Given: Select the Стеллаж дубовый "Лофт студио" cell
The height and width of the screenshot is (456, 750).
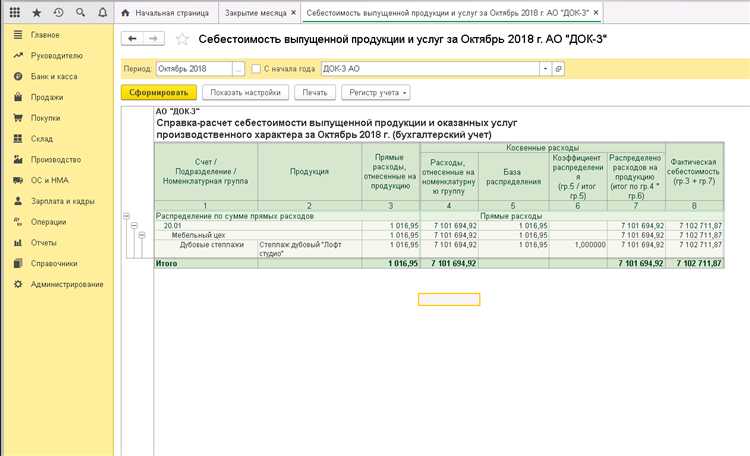Looking at the screenshot, I should (x=310, y=249).
